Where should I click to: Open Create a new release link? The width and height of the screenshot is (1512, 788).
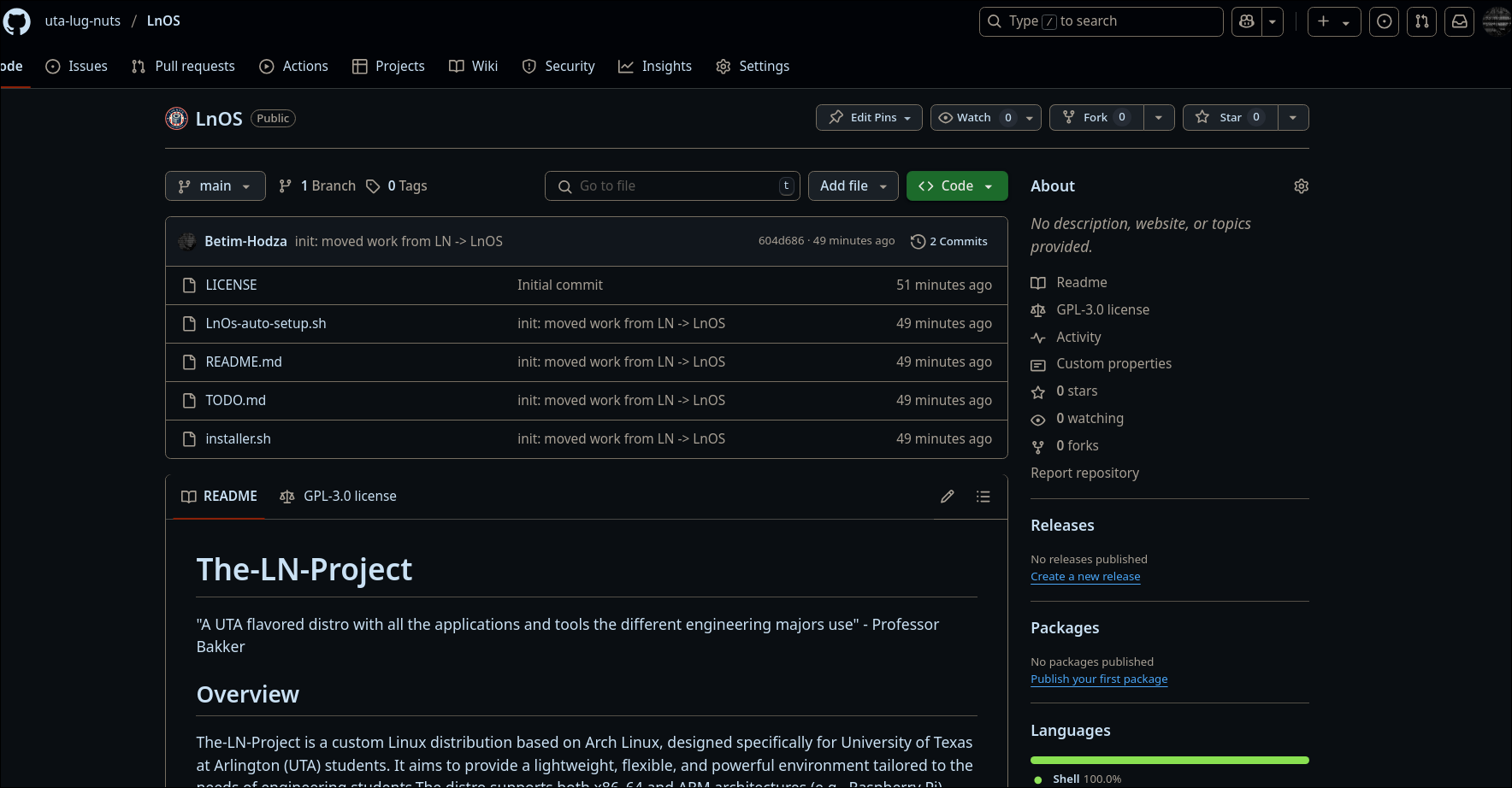click(x=1085, y=576)
